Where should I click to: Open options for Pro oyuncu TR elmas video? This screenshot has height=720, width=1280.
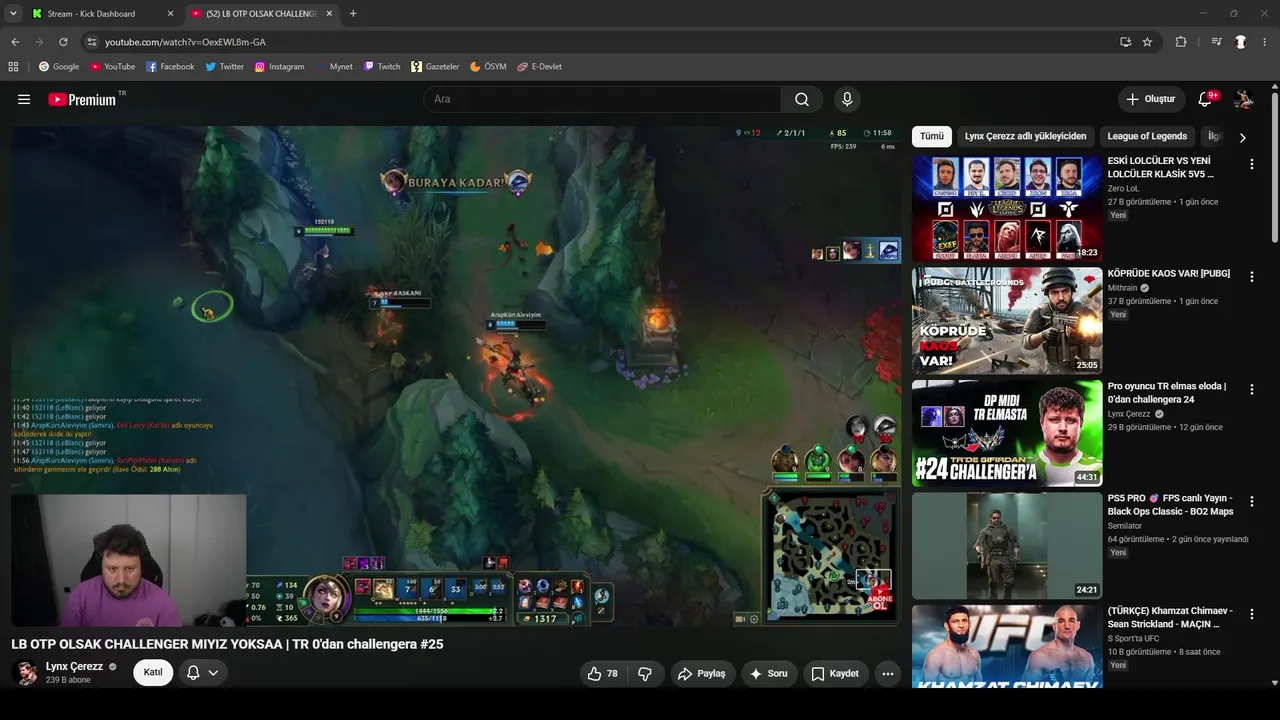tap(1251, 390)
